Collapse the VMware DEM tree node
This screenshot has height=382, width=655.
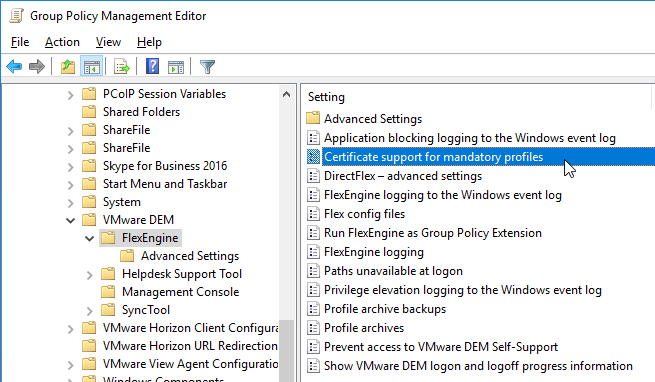coord(71,220)
